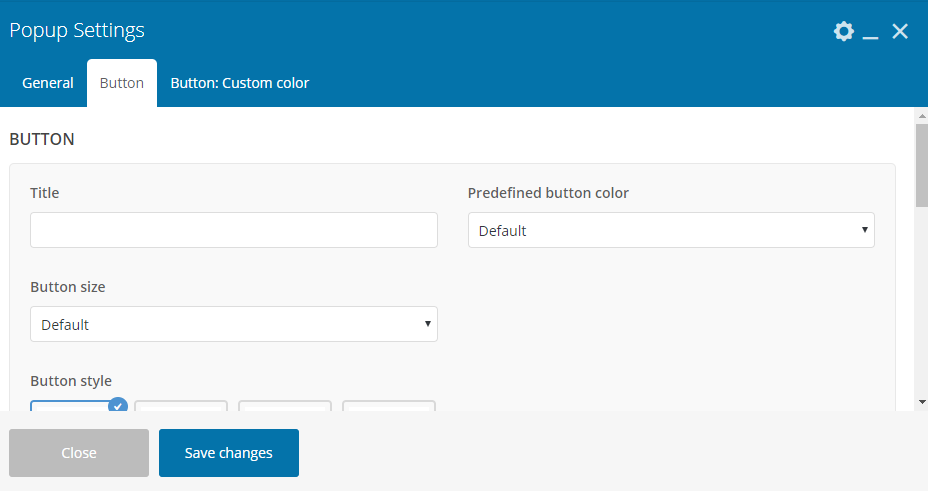The width and height of the screenshot is (928, 491).
Task: Click the vertical scrollbar thumb
Action: pyautogui.click(x=921, y=165)
